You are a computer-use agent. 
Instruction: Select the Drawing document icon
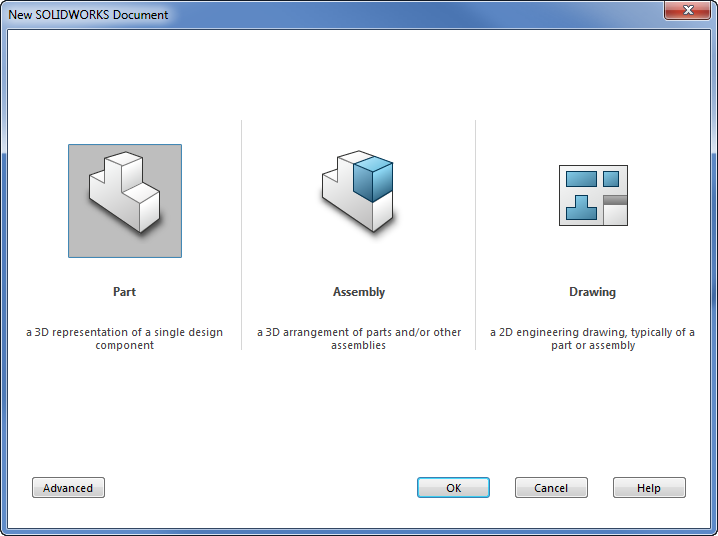(593, 195)
